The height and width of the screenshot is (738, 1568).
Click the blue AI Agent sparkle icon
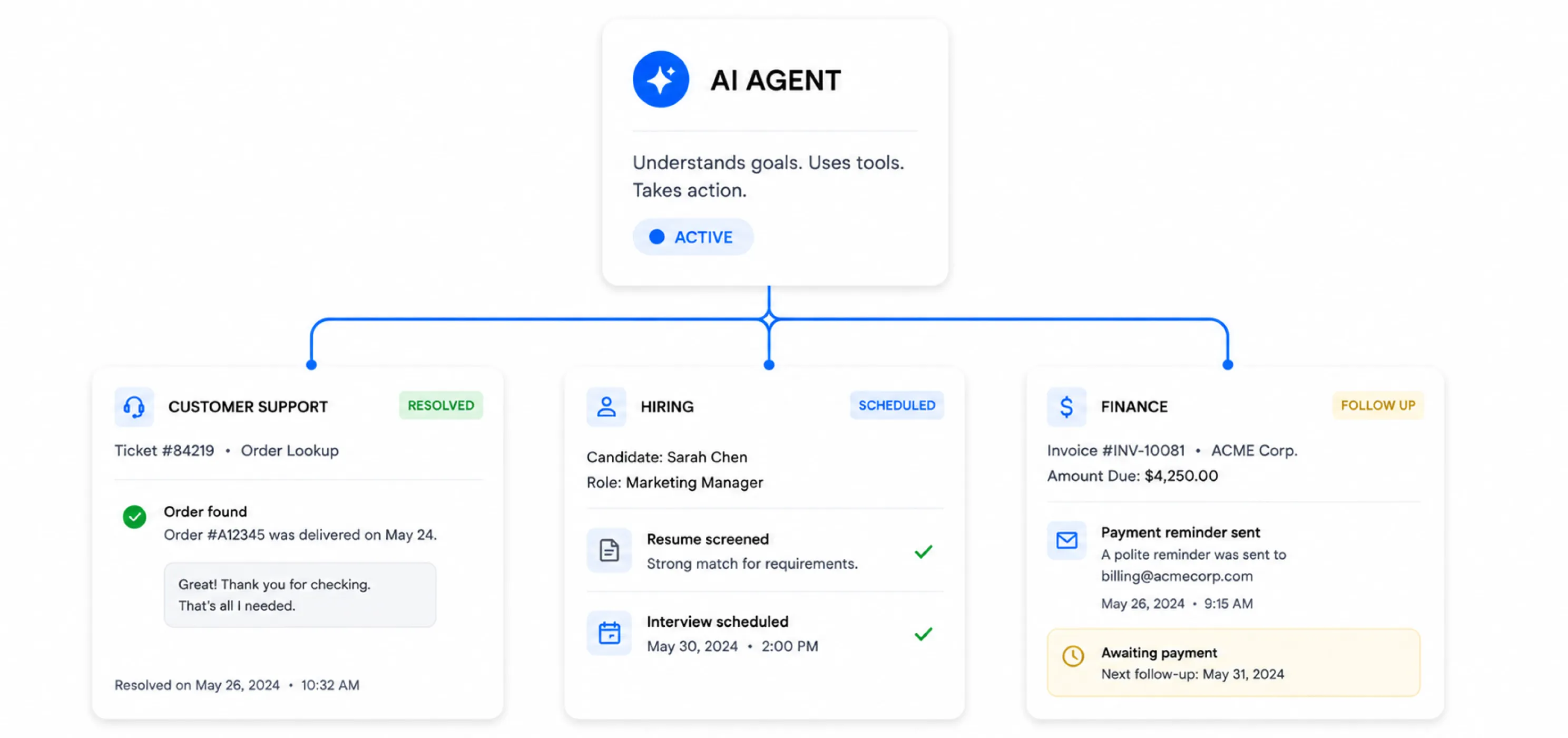(x=660, y=79)
